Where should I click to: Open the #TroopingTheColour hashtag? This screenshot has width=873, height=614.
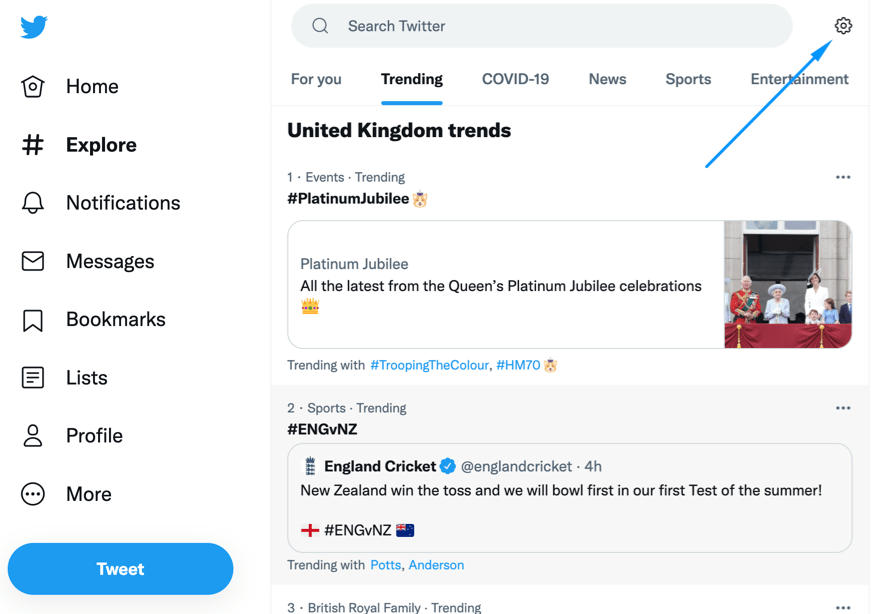point(431,365)
